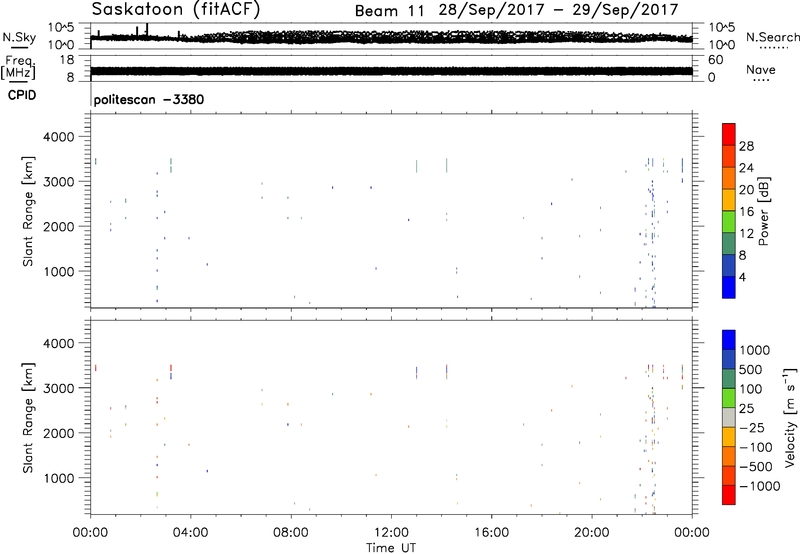Click the red -1000 segment of velocity colorbar
This screenshot has width=800, height=554.
click(729, 495)
